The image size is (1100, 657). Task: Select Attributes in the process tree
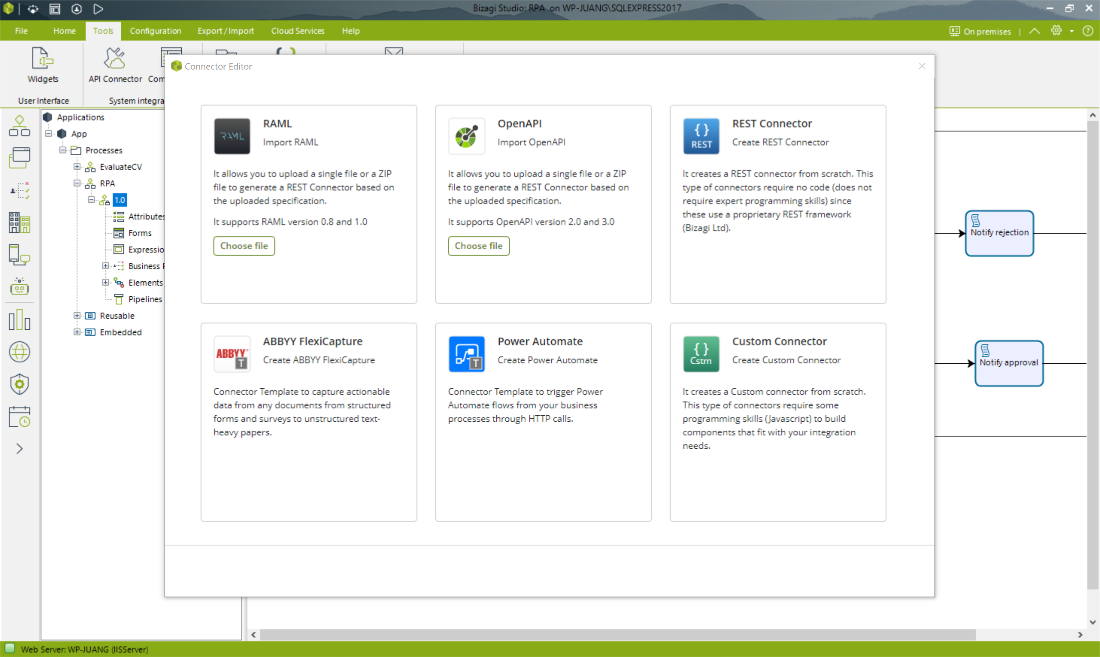tap(146, 217)
